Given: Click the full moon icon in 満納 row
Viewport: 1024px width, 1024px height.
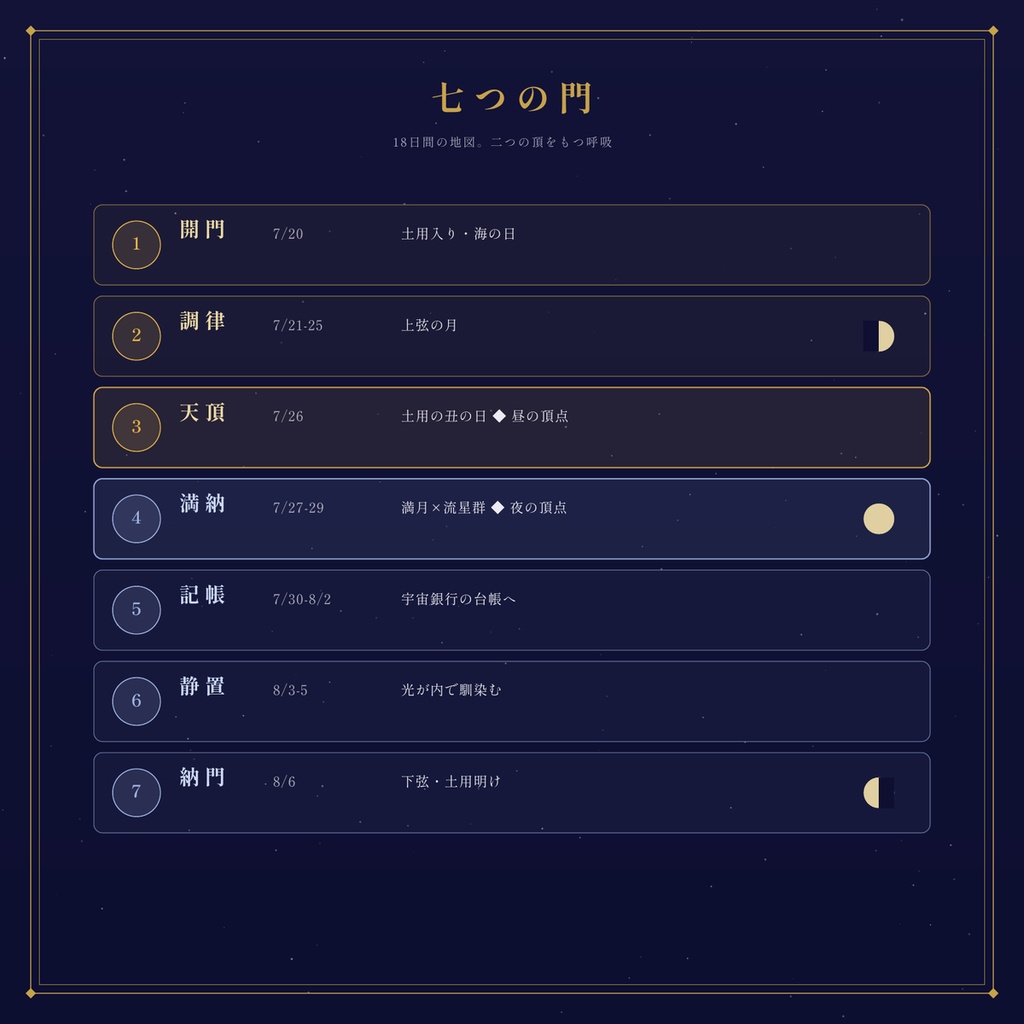Looking at the screenshot, I should [878, 519].
